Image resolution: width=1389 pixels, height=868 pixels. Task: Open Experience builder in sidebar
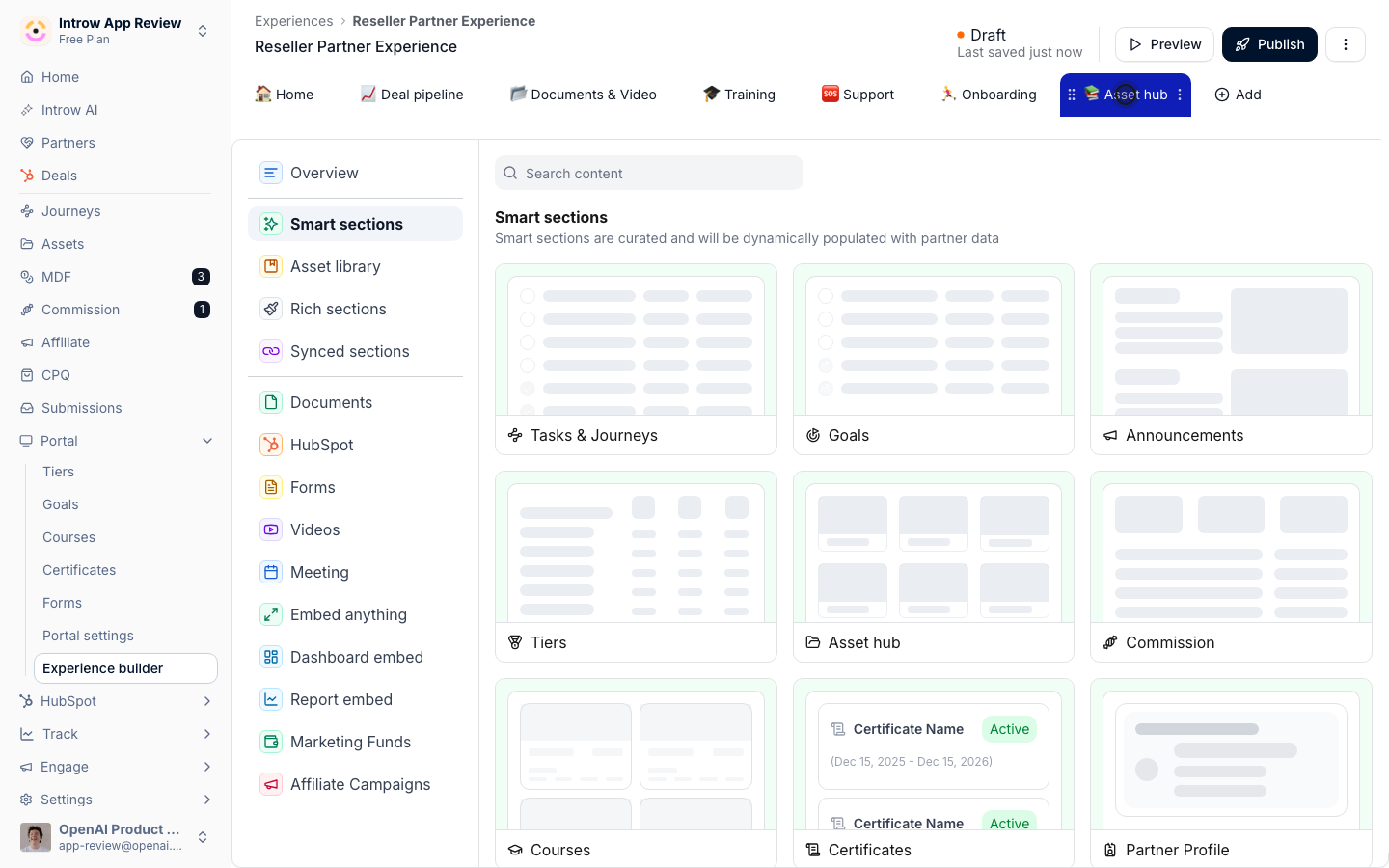pyautogui.click(x=125, y=668)
